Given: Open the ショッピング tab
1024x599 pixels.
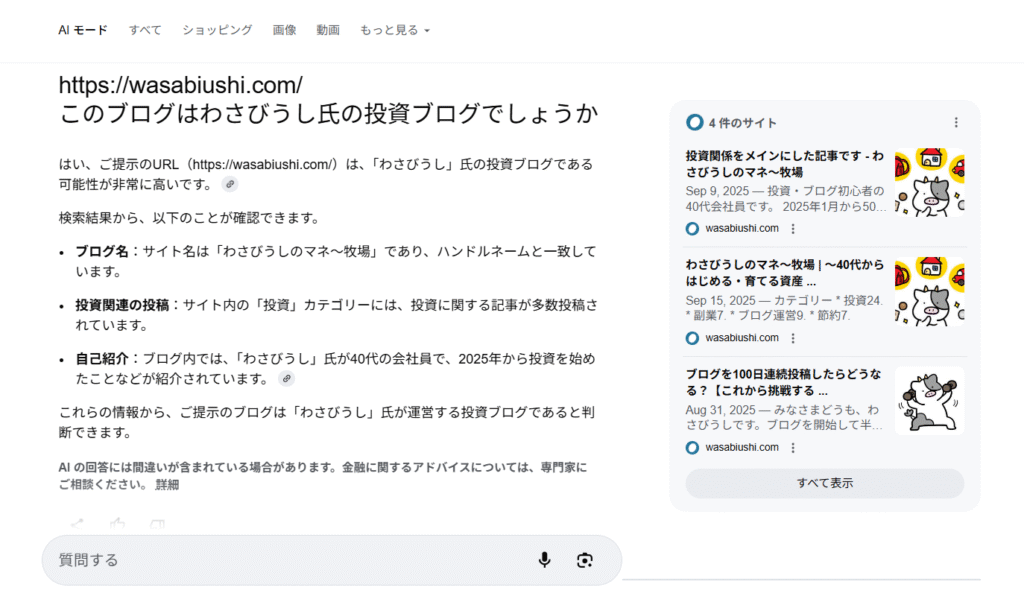Looking at the screenshot, I should 217,30.
